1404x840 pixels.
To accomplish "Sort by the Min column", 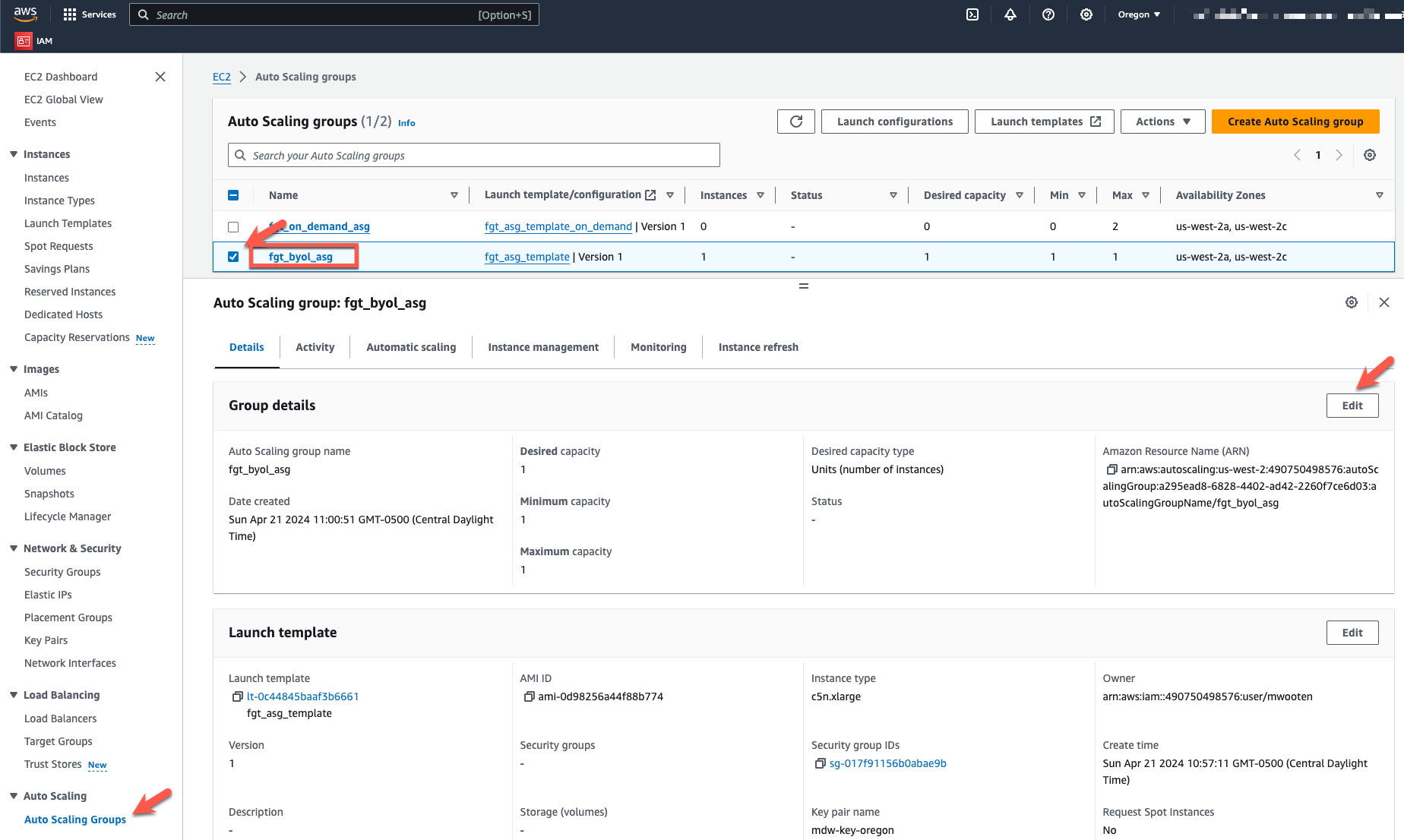I will pyautogui.click(x=1082, y=195).
